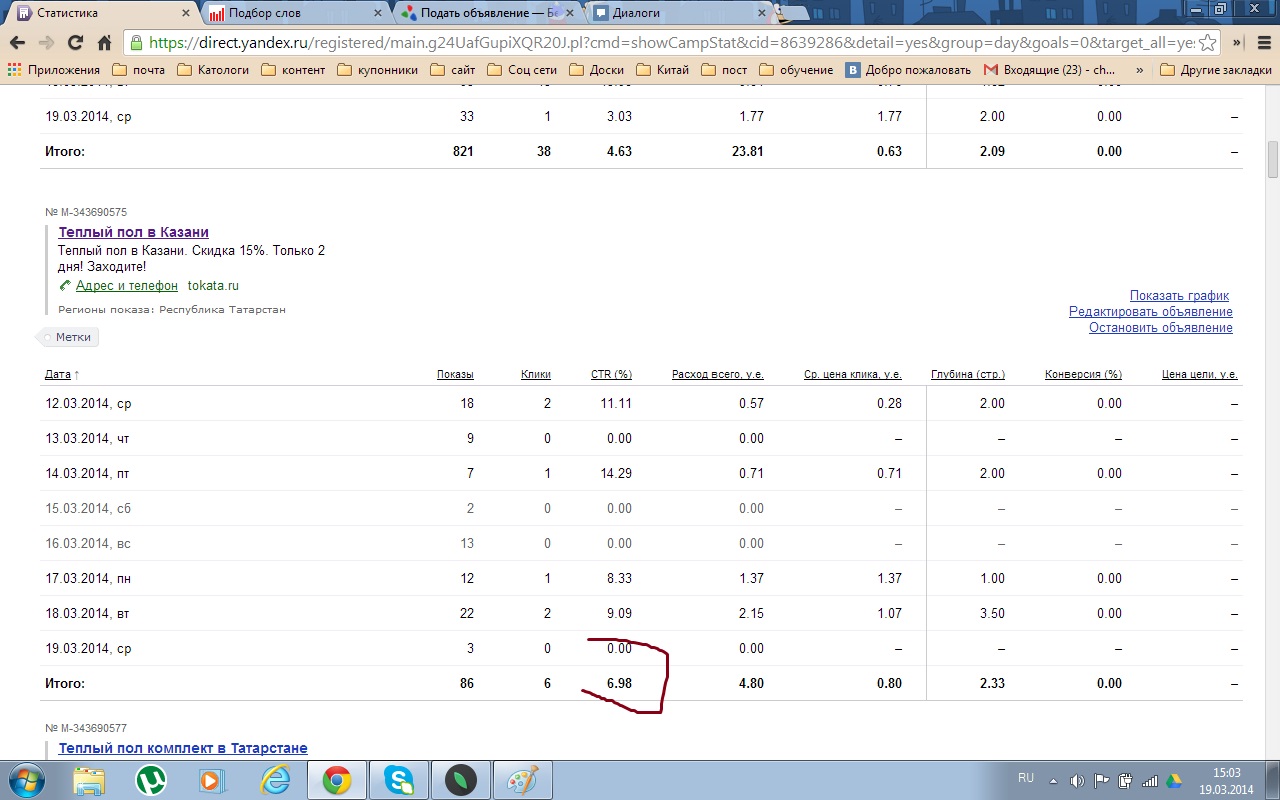This screenshot has height=800, width=1280.
Task: Go back to the previous page
Action: click(17, 43)
